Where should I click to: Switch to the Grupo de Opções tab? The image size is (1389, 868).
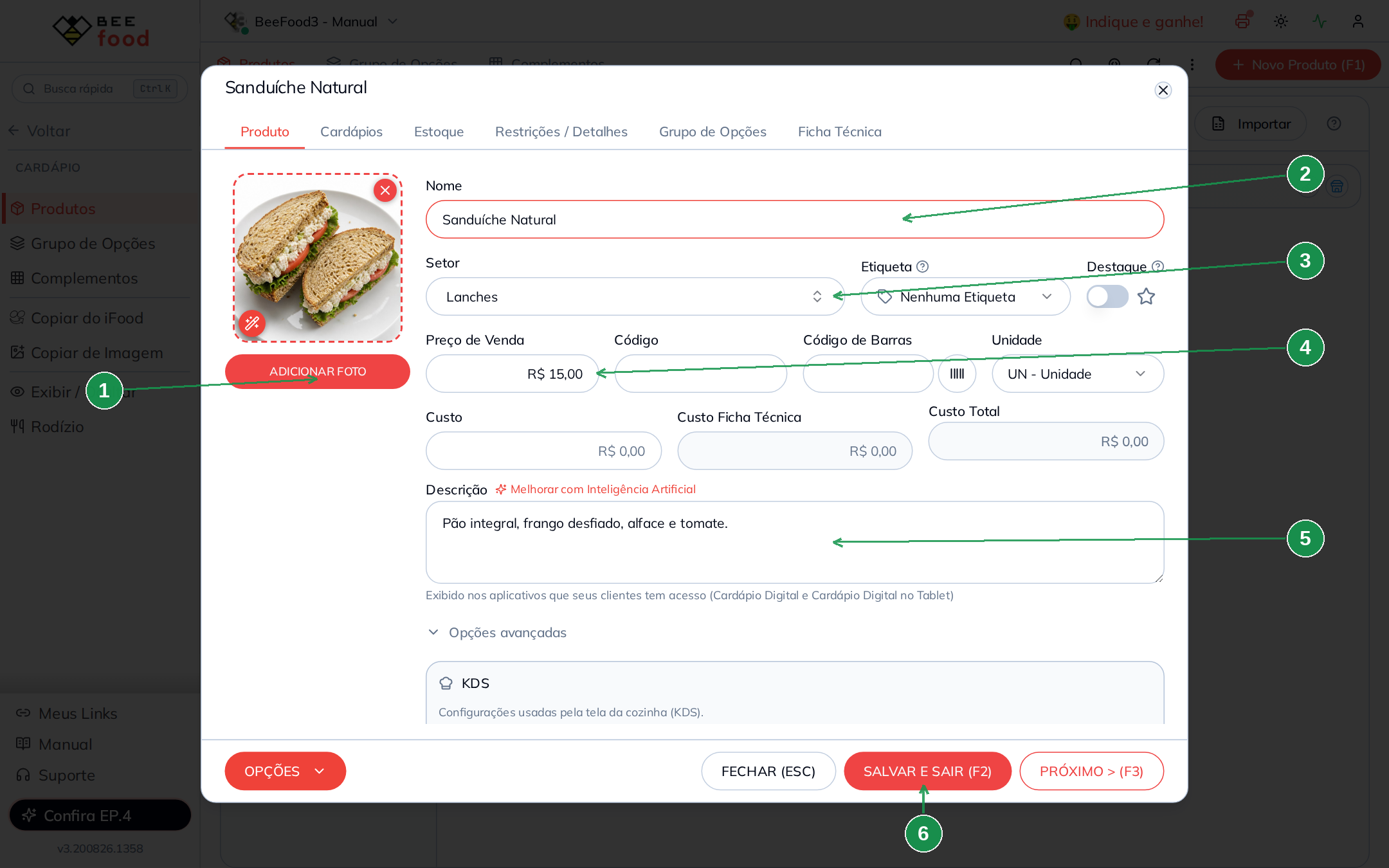pos(713,132)
